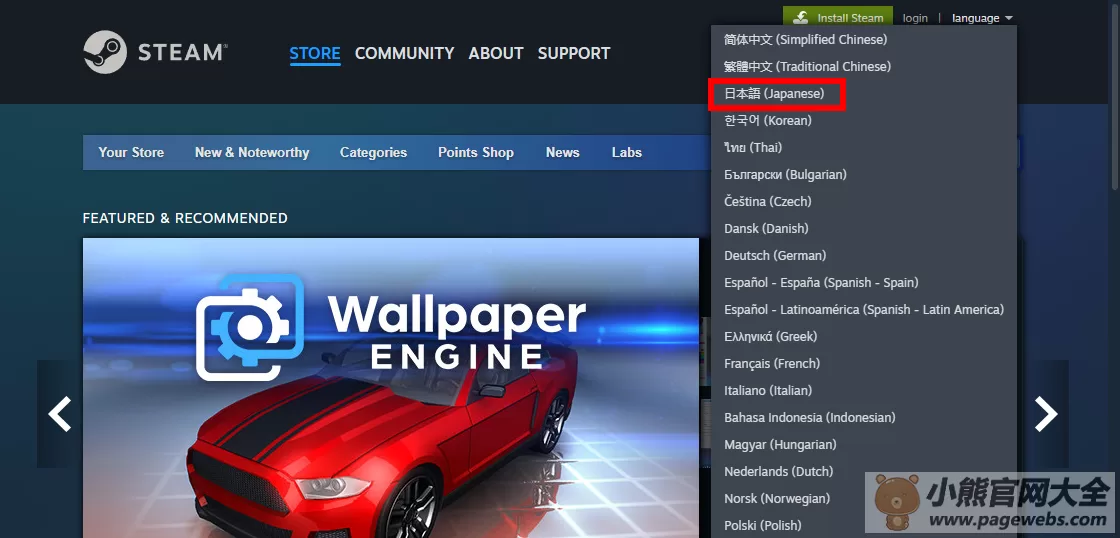Choose Italiano (Italian) language
This screenshot has width=1120, height=538.
tap(864, 391)
